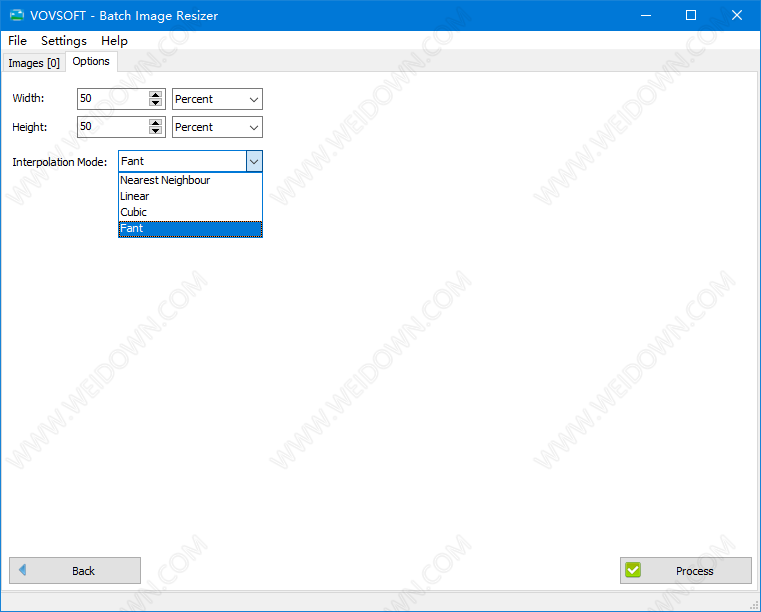The width and height of the screenshot is (761, 612).
Task: Increase Width with the up arrow
Action: (155, 95)
